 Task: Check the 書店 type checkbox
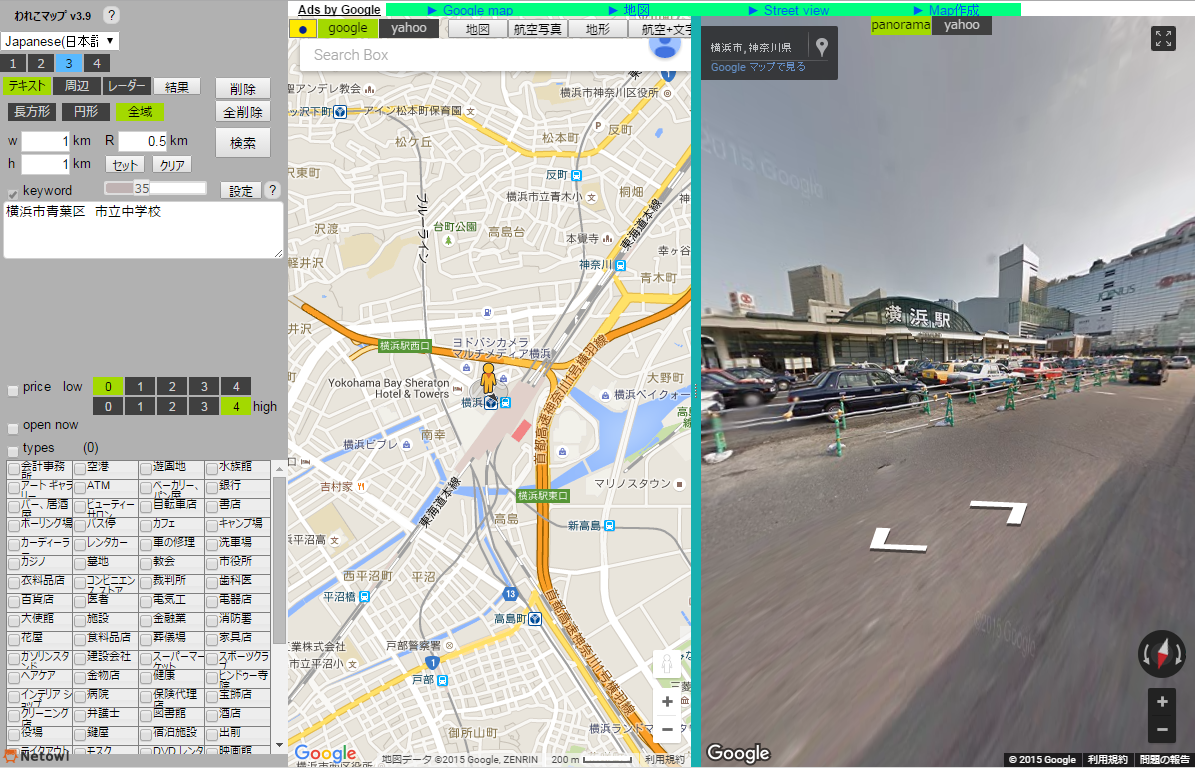[212, 507]
